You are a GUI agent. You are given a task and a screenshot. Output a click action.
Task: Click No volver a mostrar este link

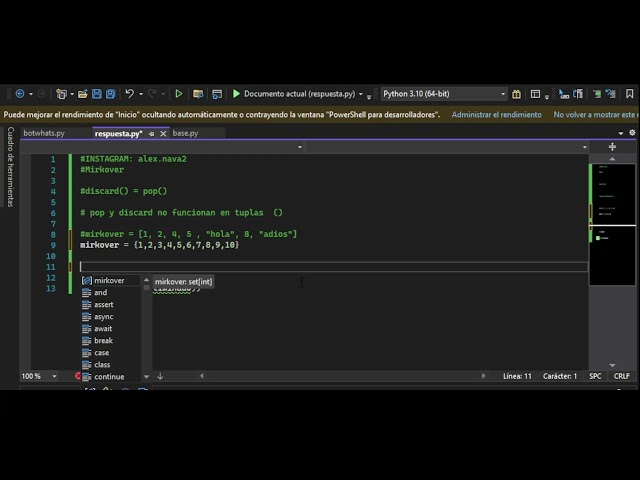[x=596, y=115]
